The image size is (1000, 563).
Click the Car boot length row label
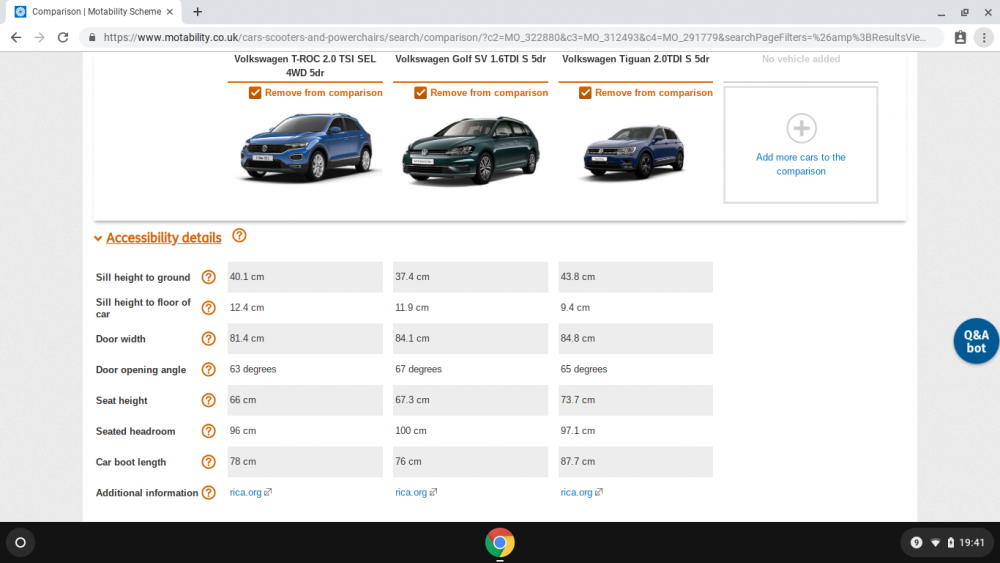point(131,462)
